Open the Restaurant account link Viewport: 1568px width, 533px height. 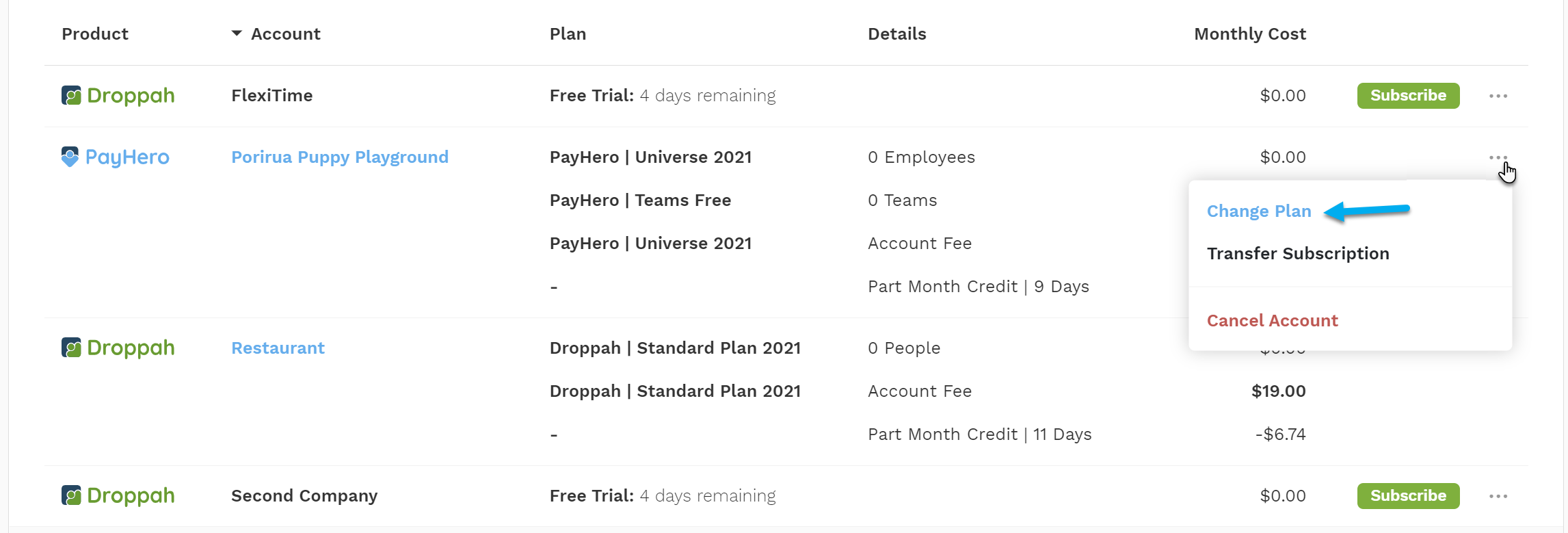[x=278, y=348]
